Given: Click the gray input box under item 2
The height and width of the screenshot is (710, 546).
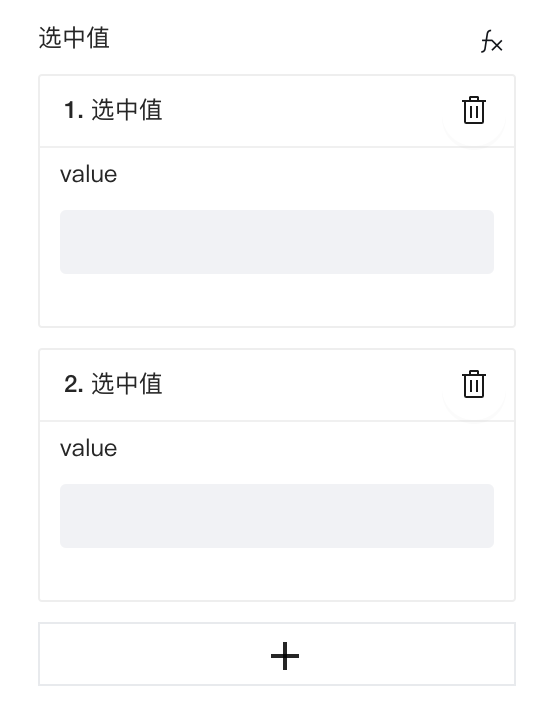Looking at the screenshot, I should pyautogui.click(x=277, y=516).
